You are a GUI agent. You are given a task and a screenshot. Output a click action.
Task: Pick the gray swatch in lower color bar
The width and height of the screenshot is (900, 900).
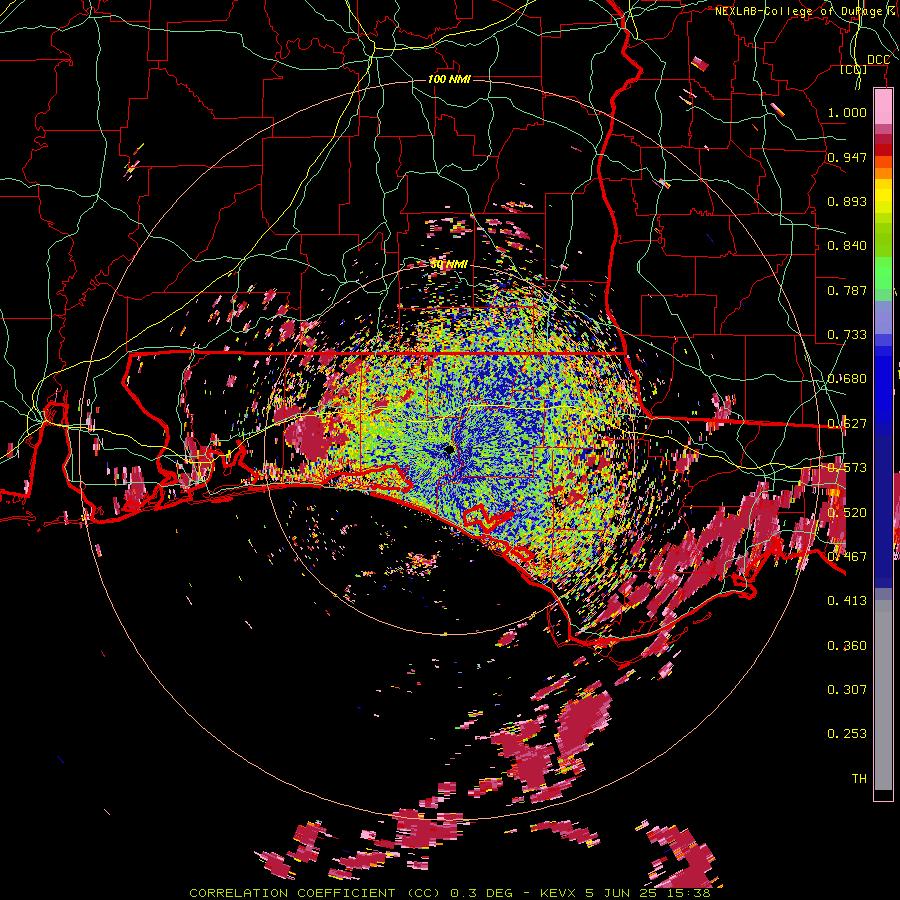[x=883, y=695]
